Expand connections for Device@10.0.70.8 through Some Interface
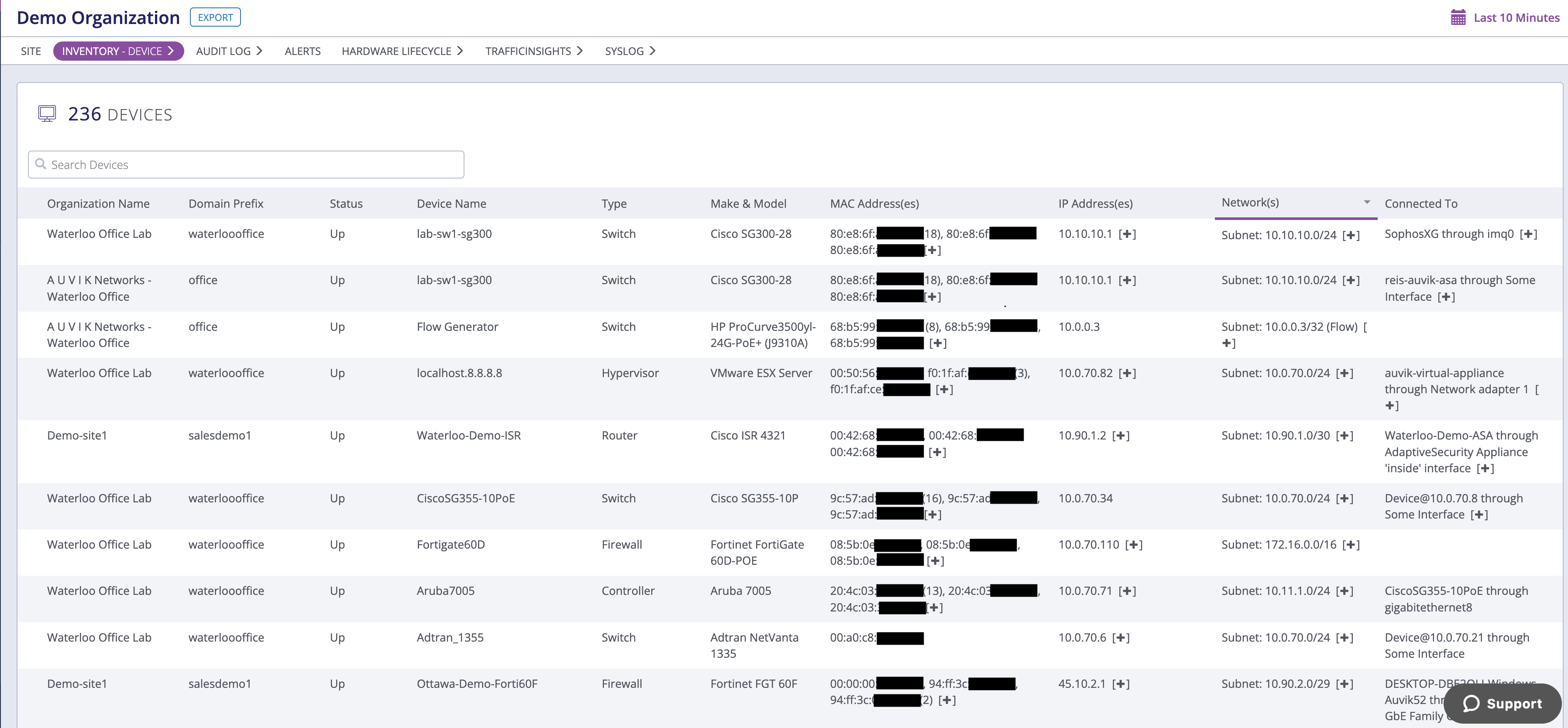Viewport: 1568px width, 728px height. click(1479, 515)
